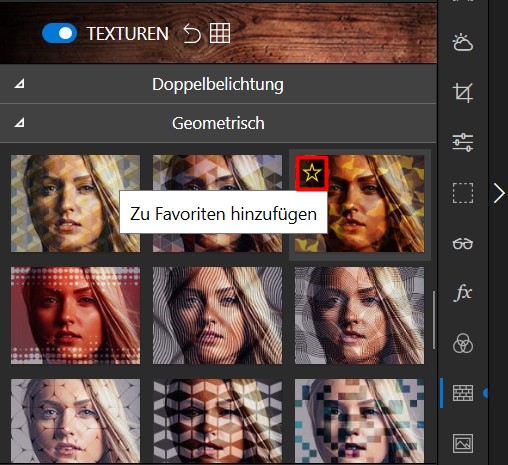The image size is (508, 465).
Task: Select the fine grid pattern texture thumbnail
Action: pyautogui.click(x=359, y=315)
